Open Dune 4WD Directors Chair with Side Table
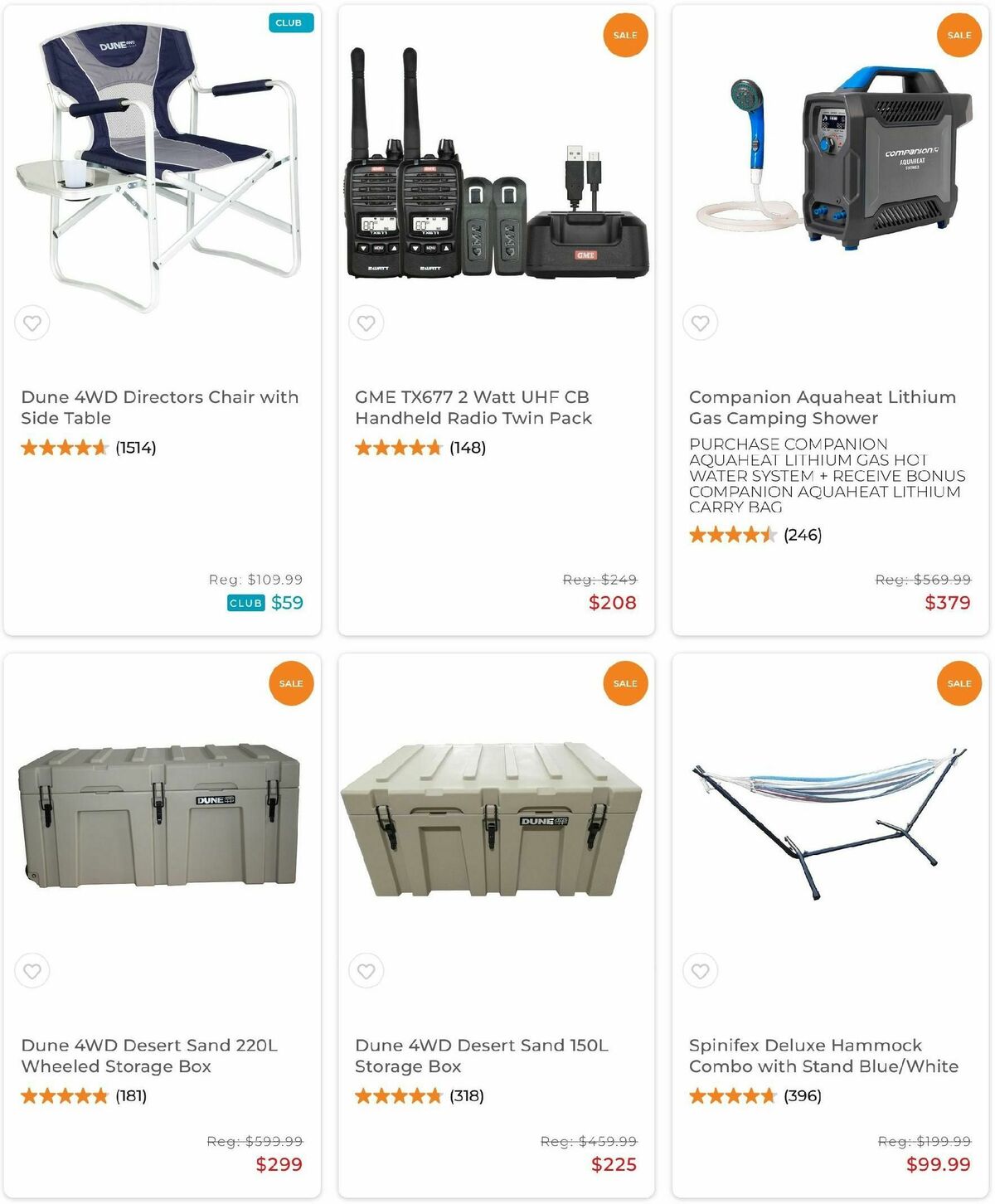Image resolution: width=995 pixels, height=1204 pixels. pos(159,407)
